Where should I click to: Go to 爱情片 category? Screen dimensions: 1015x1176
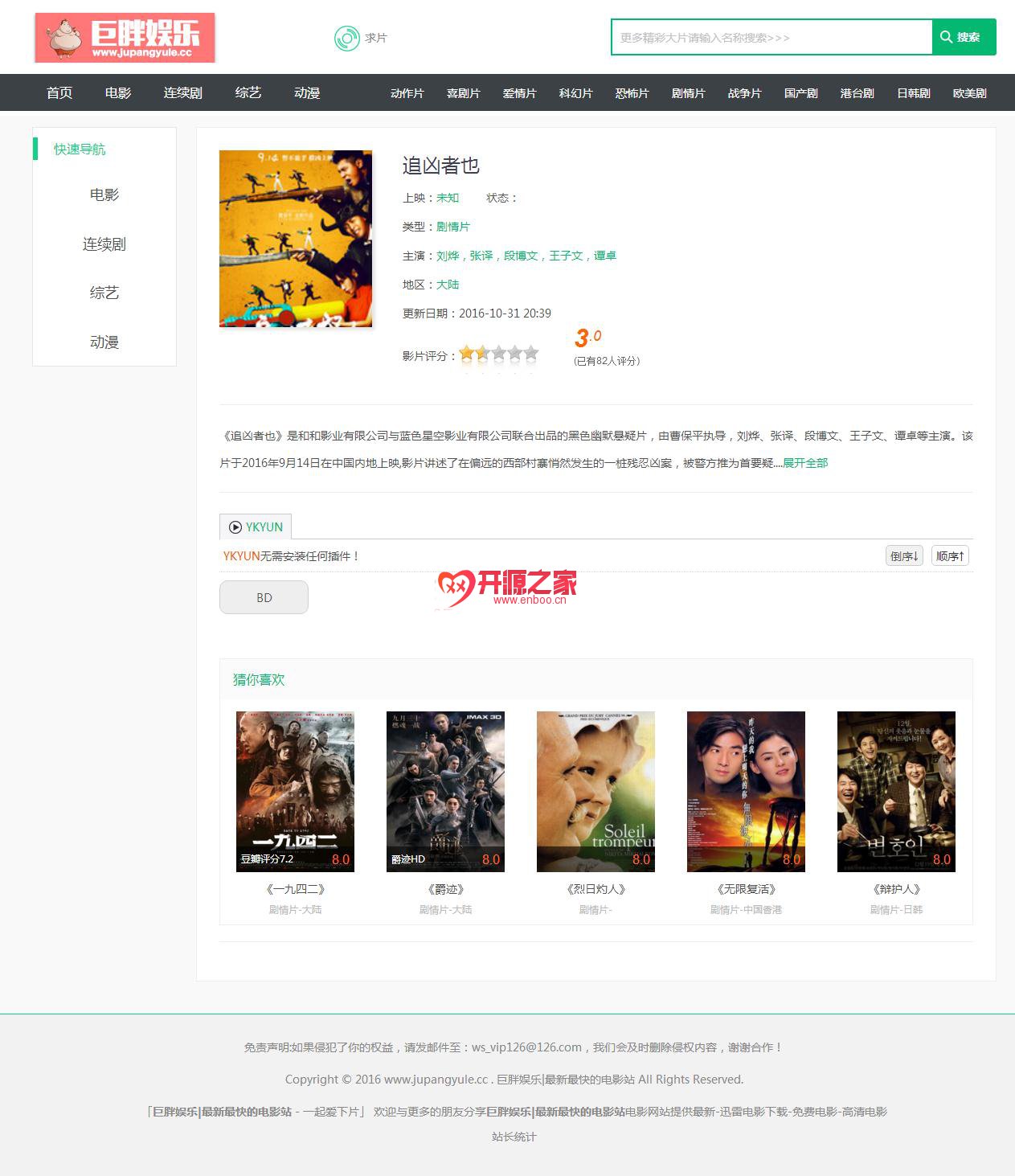520,93
